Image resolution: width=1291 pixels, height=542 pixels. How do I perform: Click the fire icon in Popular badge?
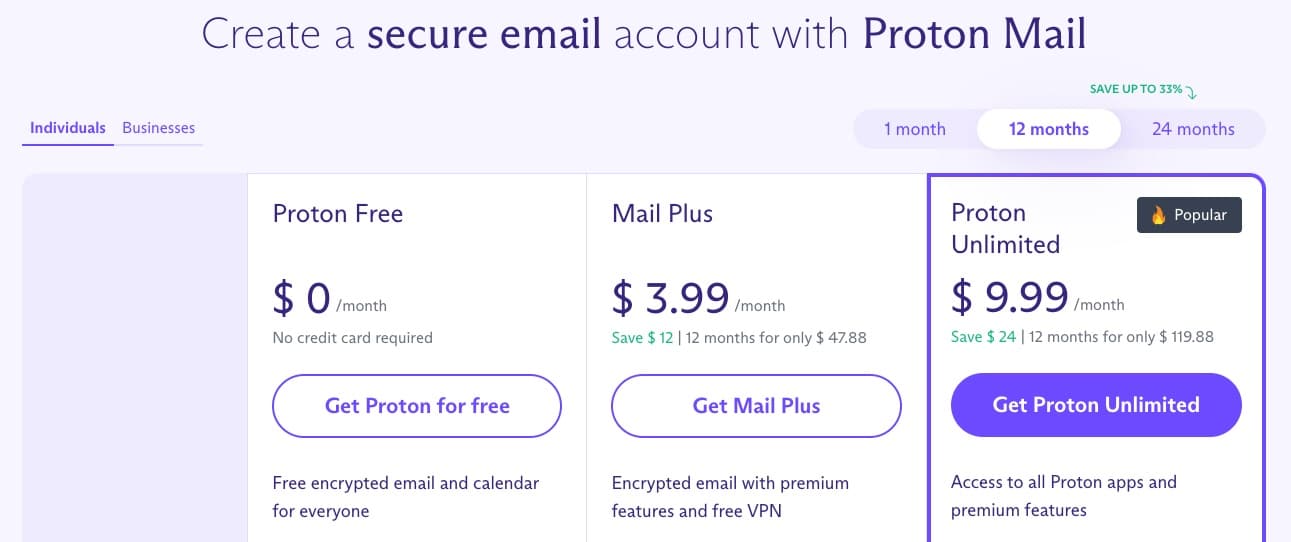[x=1159, y=215]
